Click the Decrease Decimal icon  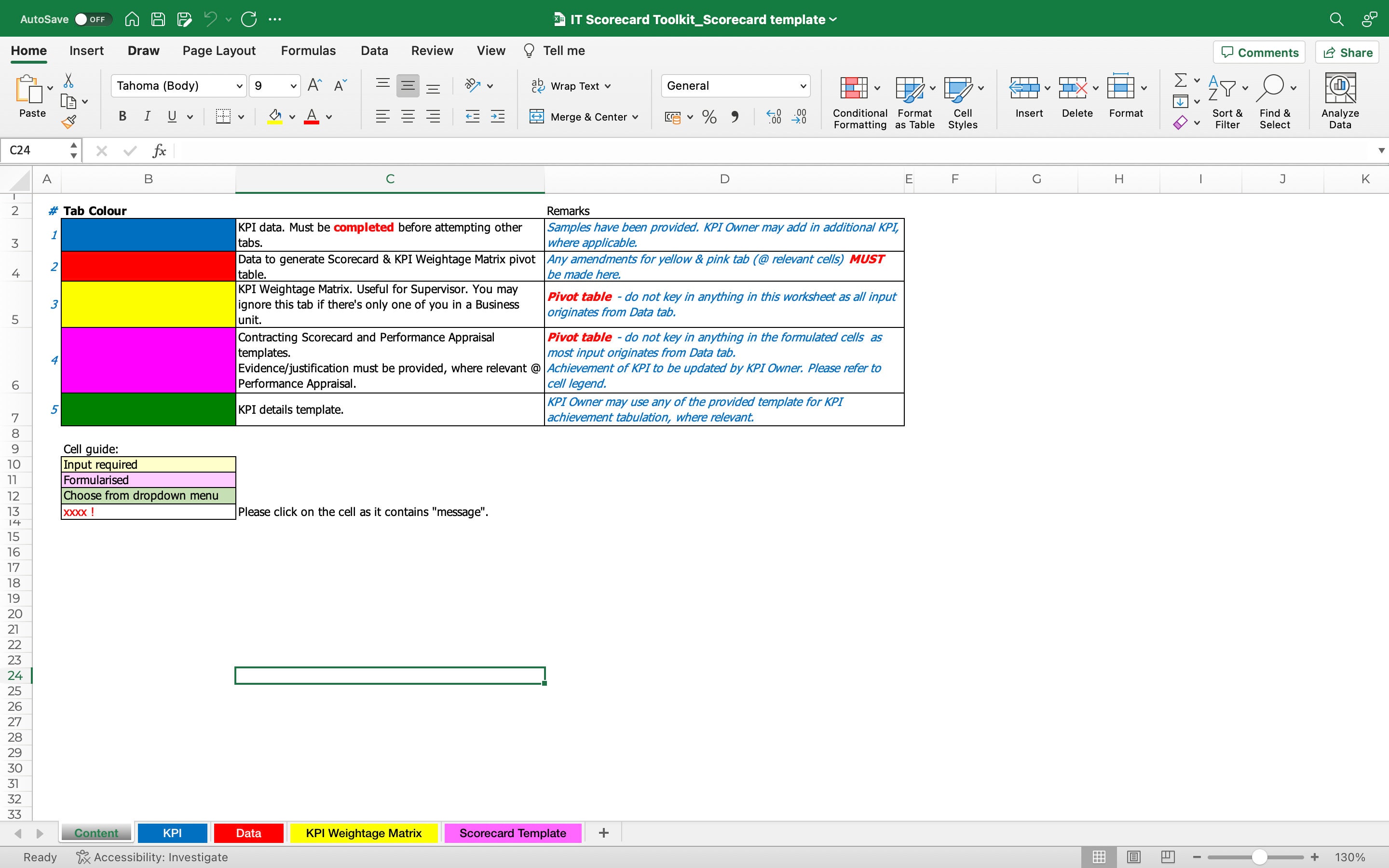click(799, 117)
